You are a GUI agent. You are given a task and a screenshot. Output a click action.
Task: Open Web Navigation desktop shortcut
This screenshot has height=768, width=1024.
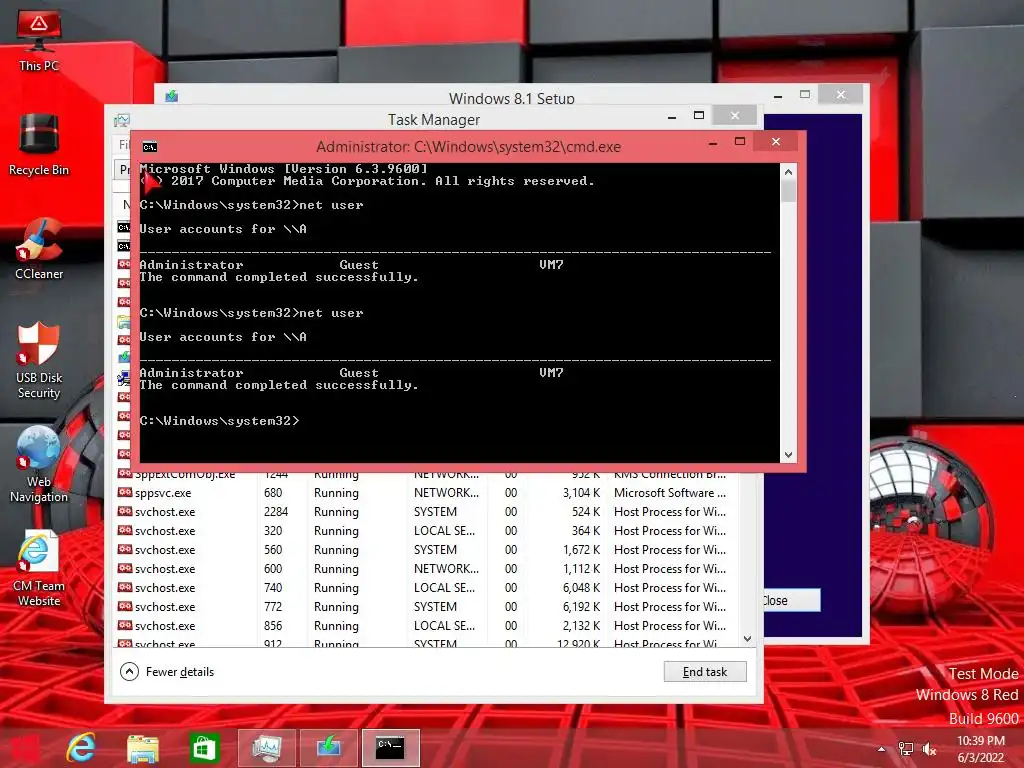tap(39, 464)
